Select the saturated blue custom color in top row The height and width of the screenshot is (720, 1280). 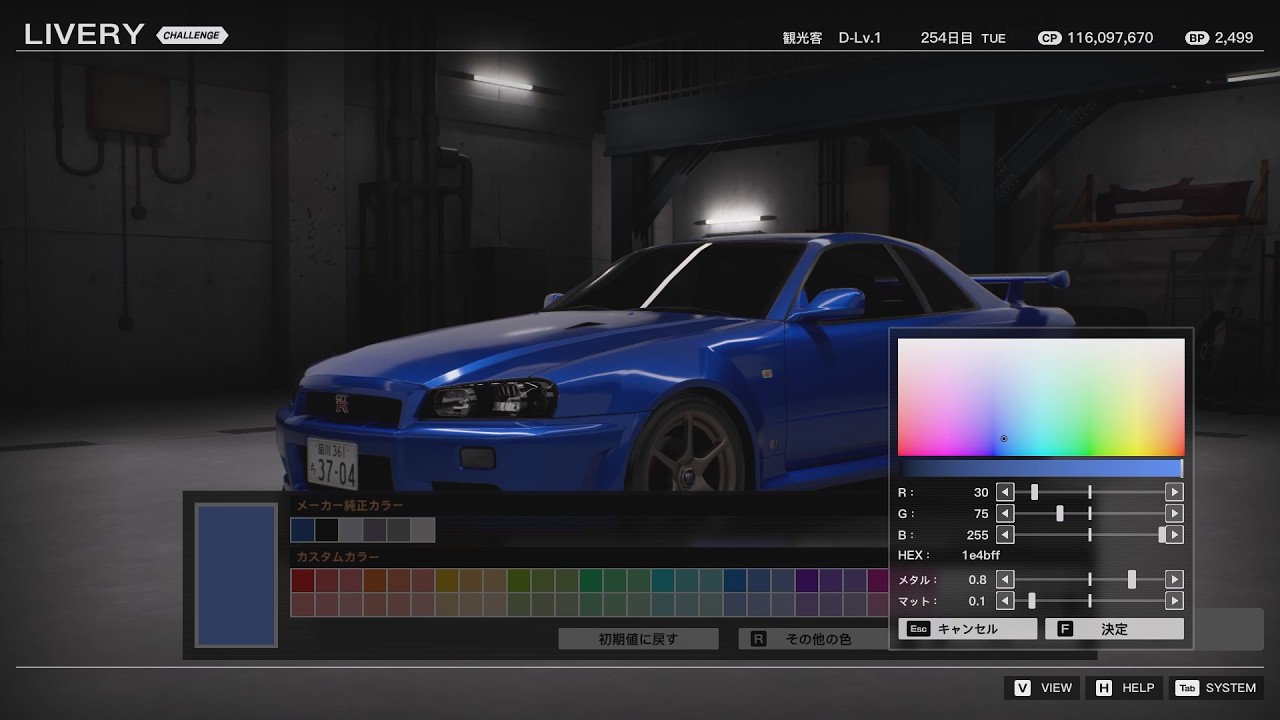click(x=735, y=580)
